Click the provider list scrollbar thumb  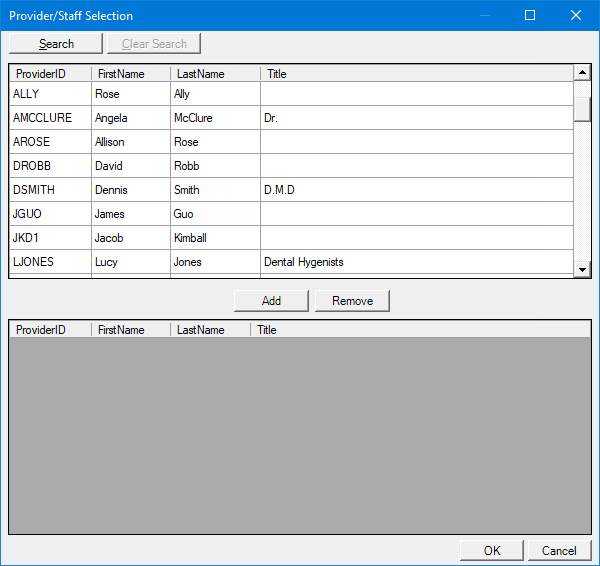click(582, 101)
